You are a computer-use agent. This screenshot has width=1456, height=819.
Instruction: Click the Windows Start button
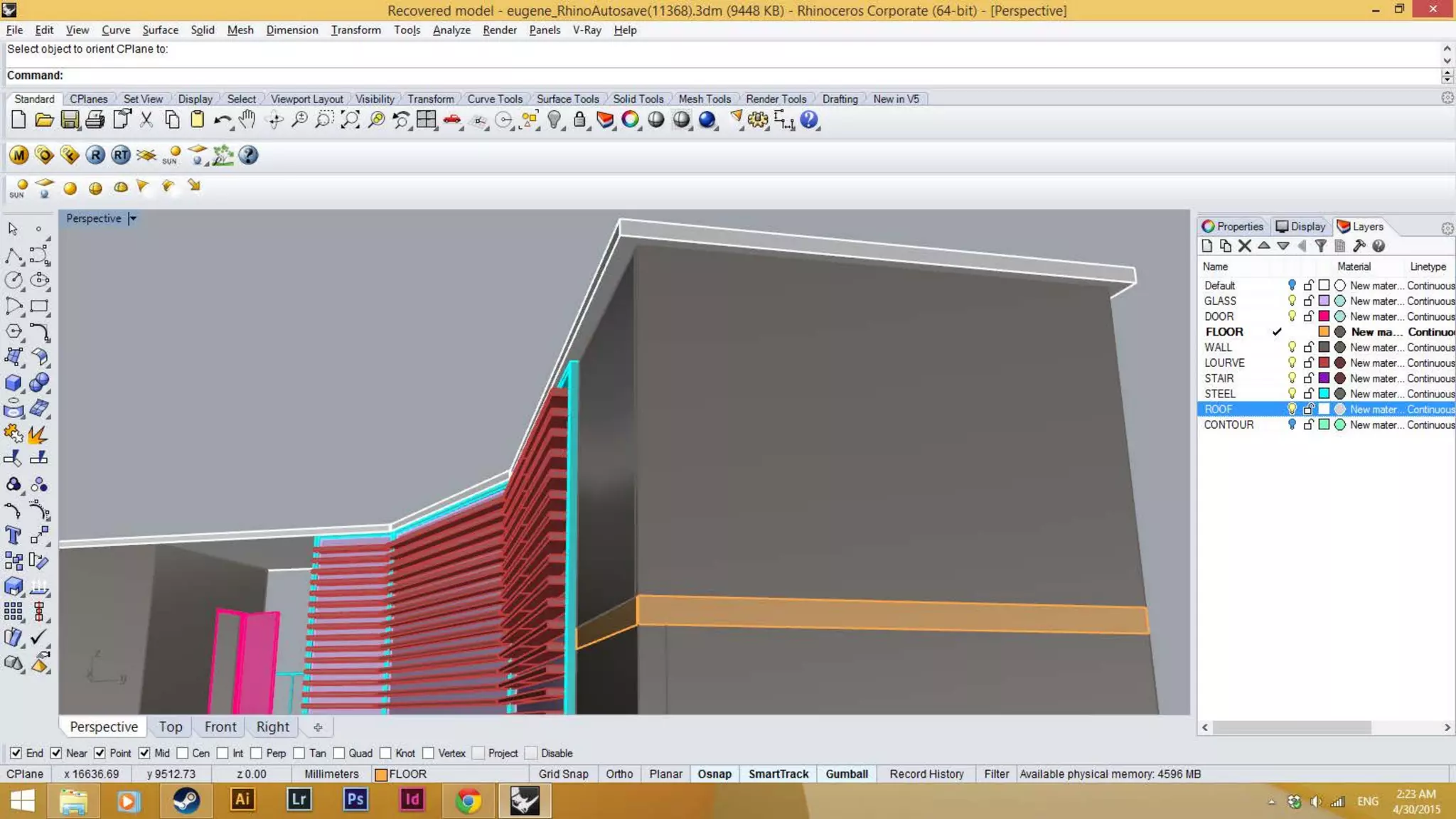point(22,801)
